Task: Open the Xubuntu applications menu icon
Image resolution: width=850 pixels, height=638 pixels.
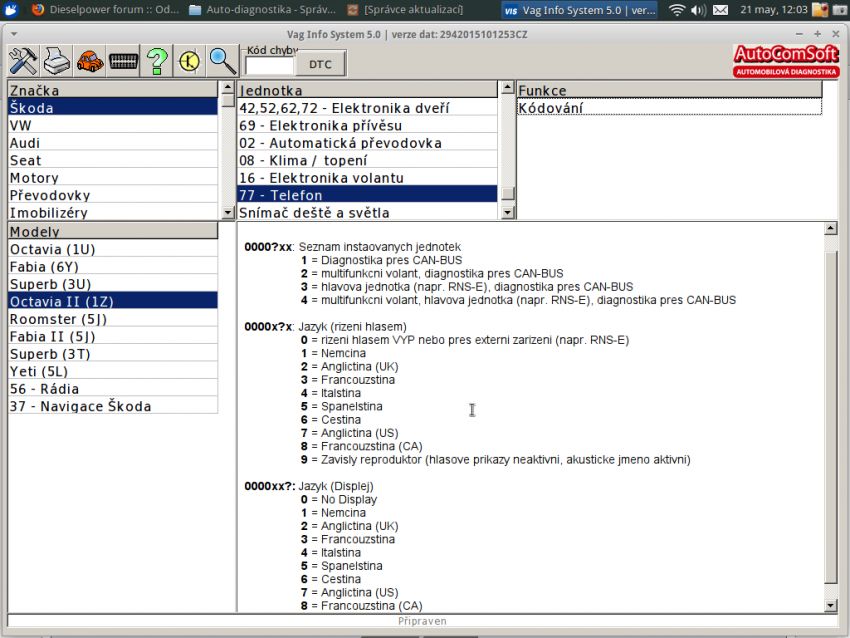Action: point(10,9)
